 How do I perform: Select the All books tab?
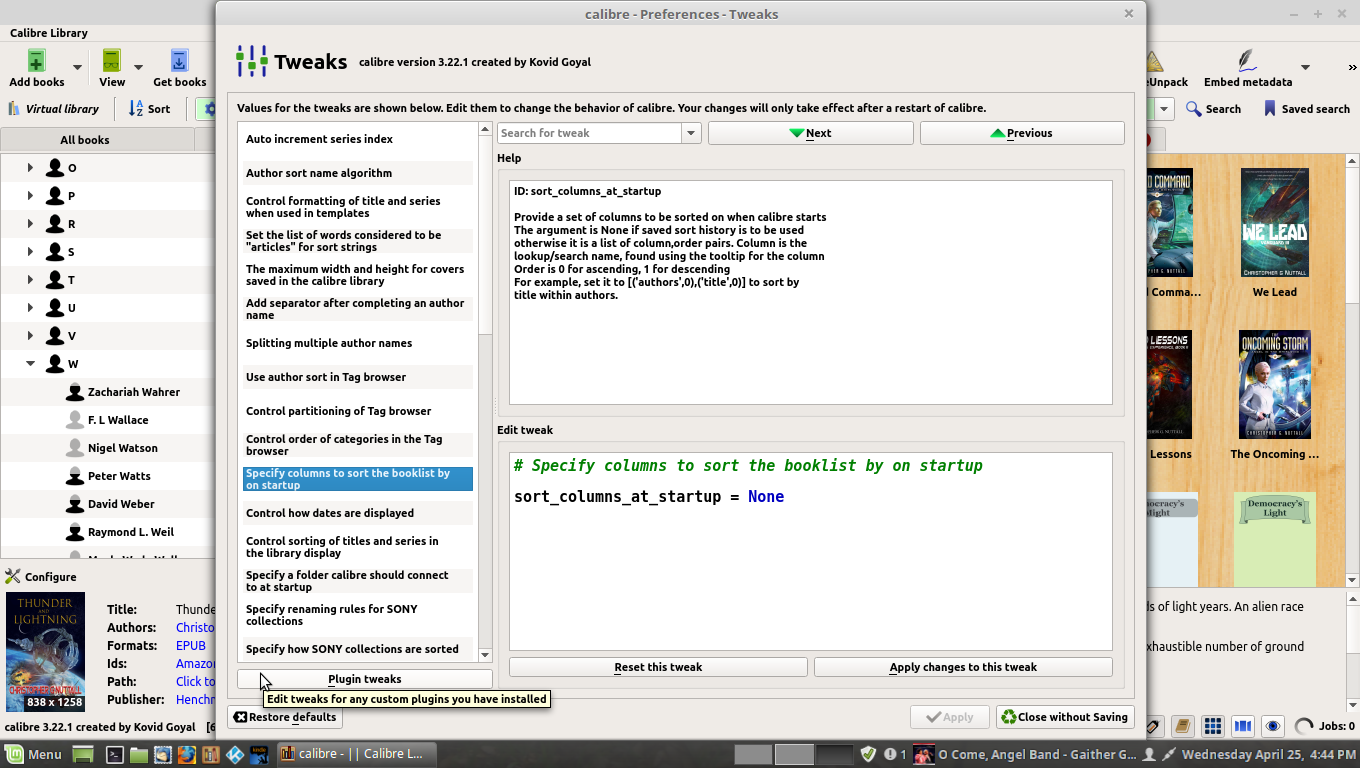[97, 140]
